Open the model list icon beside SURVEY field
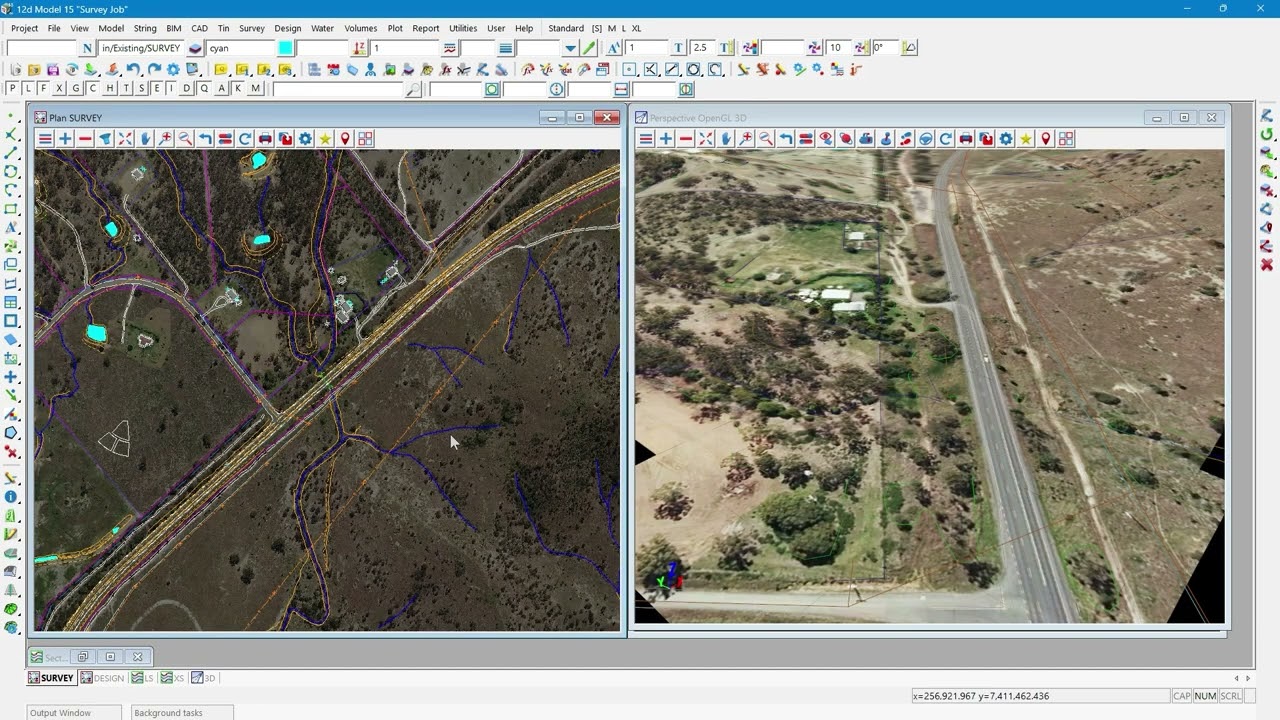 coord(195,48)
